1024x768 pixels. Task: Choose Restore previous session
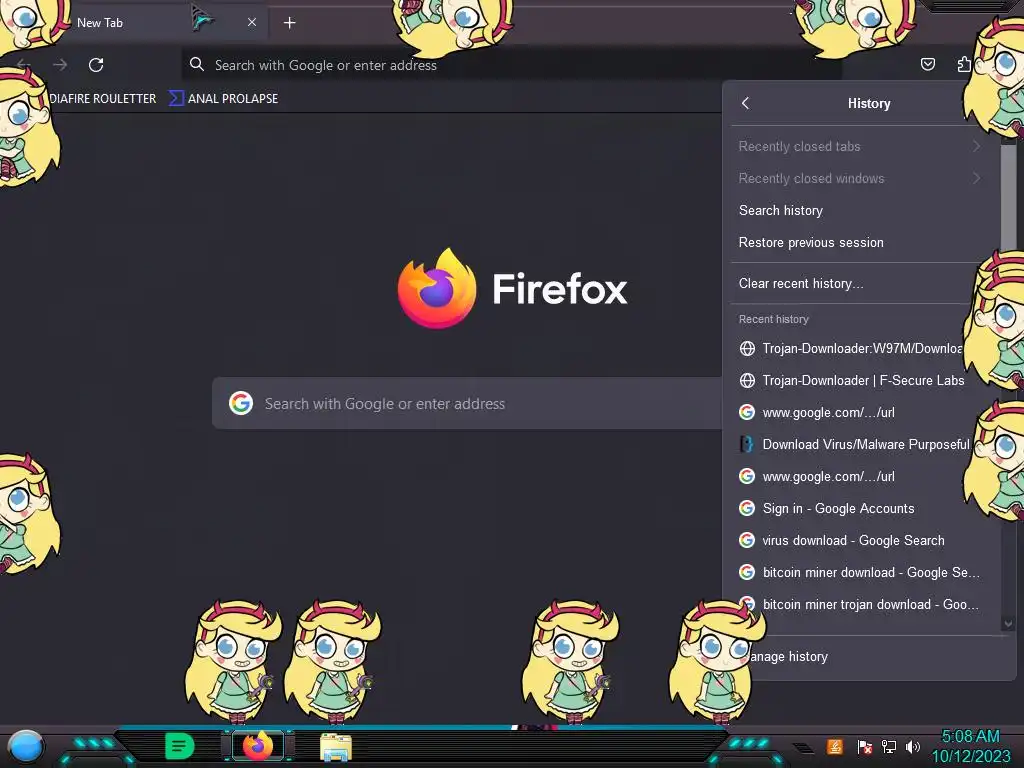coord(859,242)
